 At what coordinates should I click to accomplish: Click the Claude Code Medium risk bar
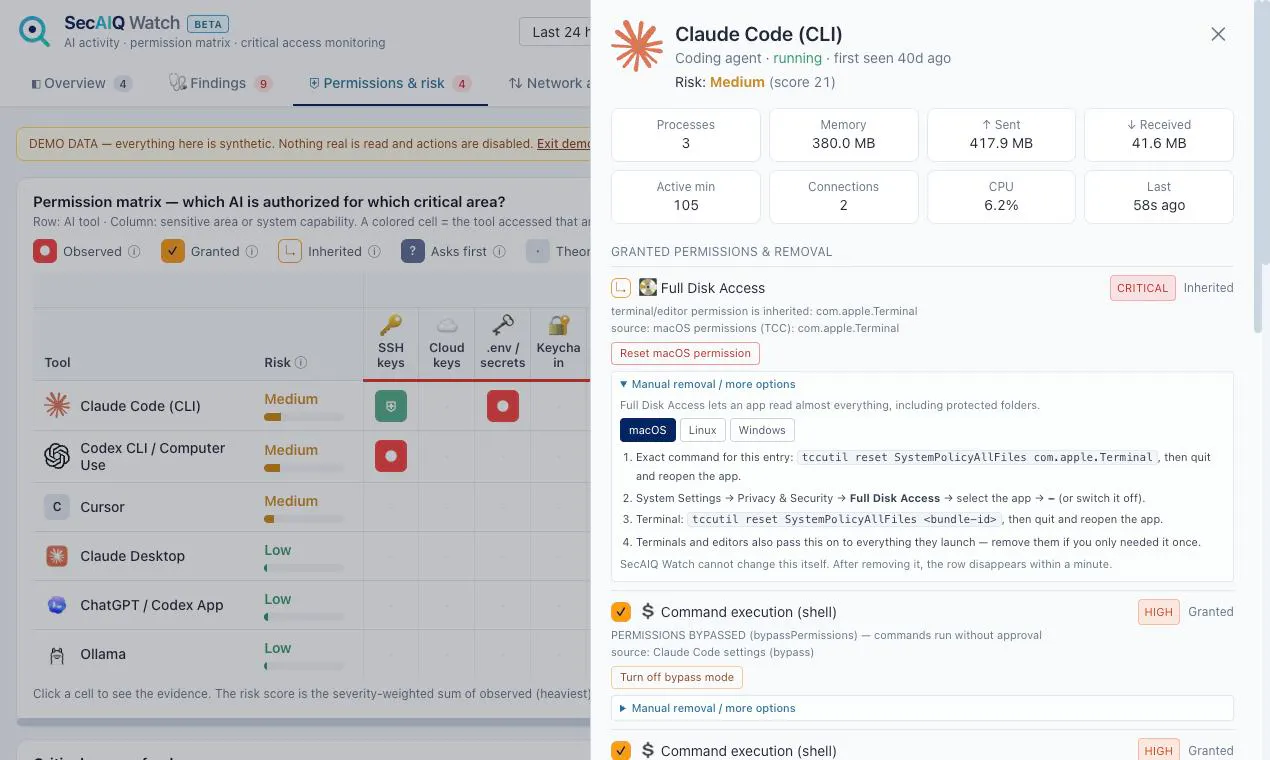[304, 417]
